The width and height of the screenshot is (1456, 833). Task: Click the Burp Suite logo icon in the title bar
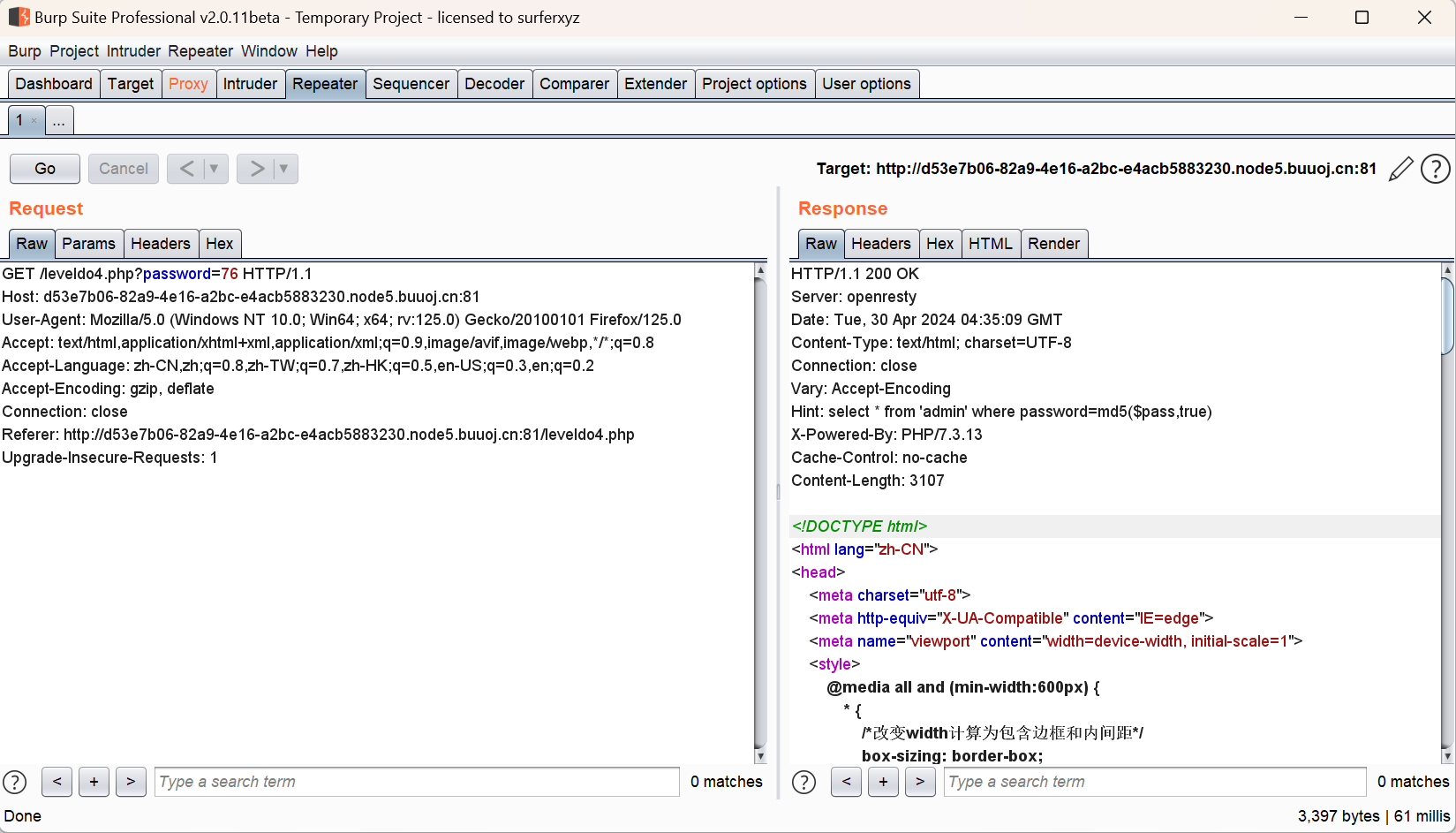[19, 17]
